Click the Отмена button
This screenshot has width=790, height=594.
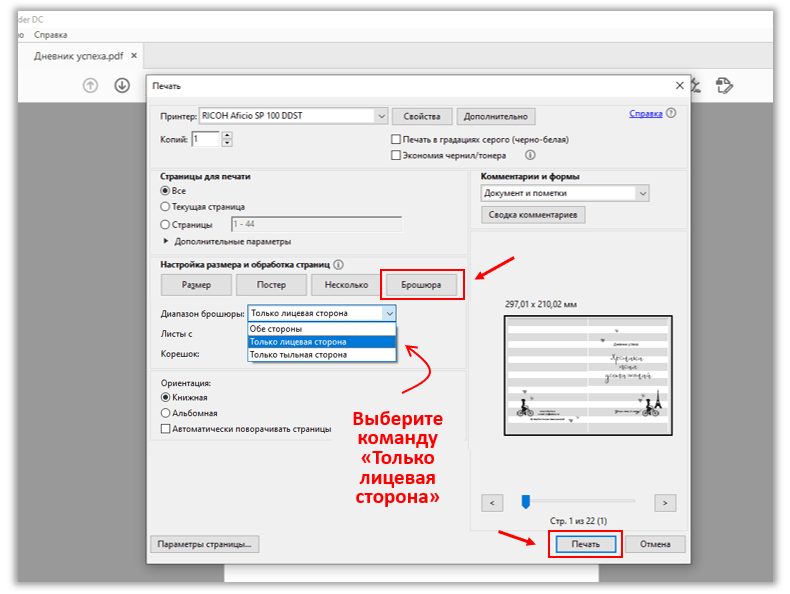[x=655, y=544]
